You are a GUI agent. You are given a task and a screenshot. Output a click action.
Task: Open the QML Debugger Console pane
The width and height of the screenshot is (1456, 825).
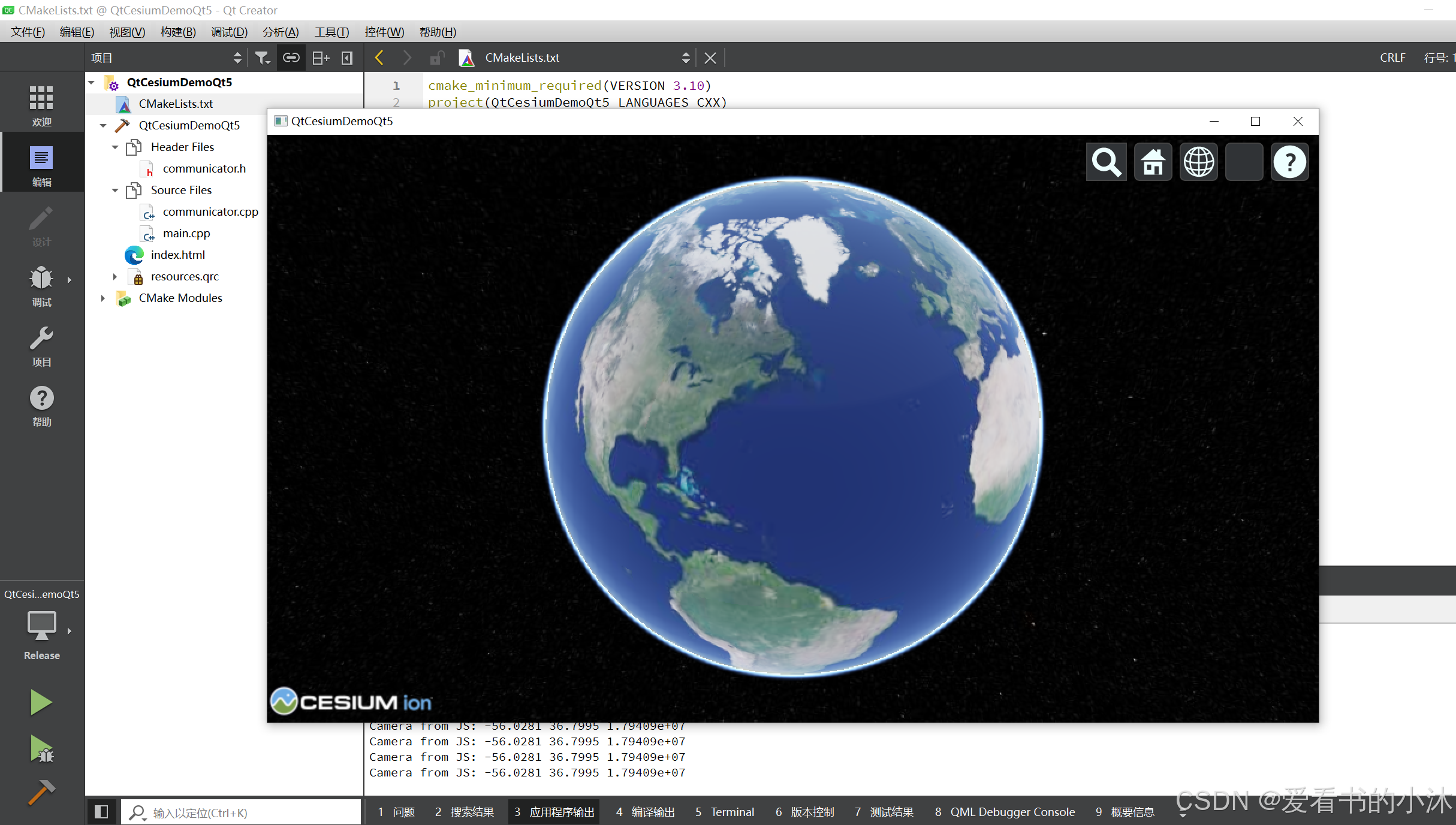pyautogui.click(x=1005, y=812)
